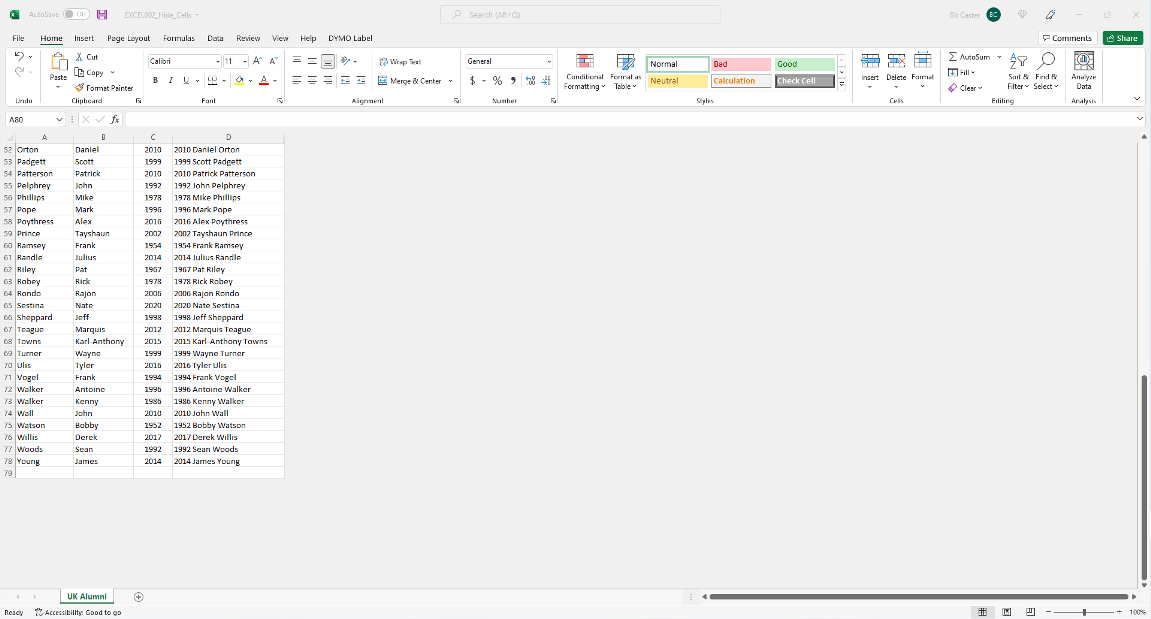This screenshot has height=619, width=1151.
Task: Collapse the ribbon with chevron
Action: coord(1137,98)
